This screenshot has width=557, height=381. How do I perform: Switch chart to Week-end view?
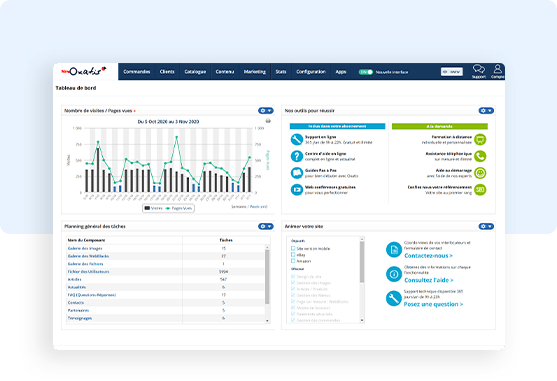259,206
